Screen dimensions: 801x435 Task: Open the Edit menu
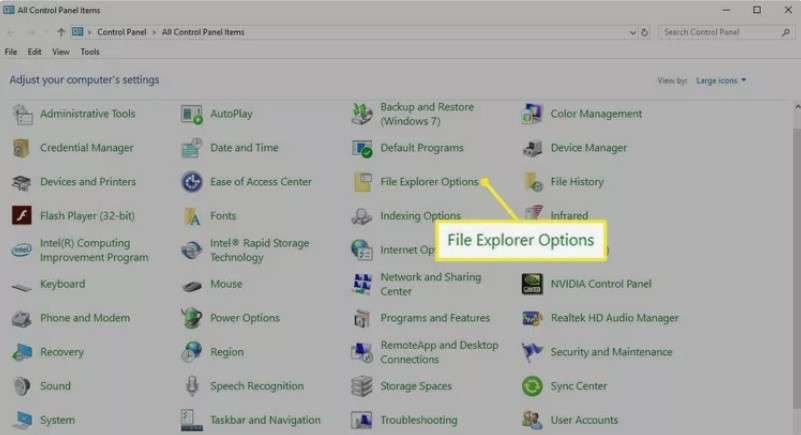pyautogui.click(x=34, y=52)
